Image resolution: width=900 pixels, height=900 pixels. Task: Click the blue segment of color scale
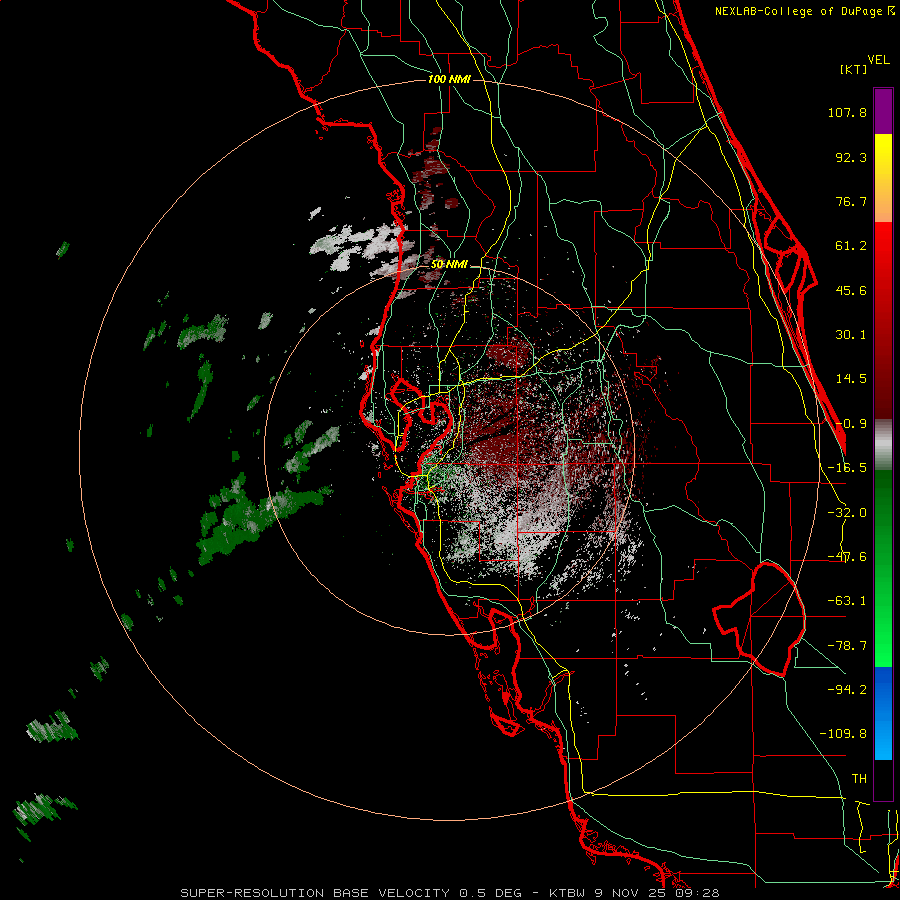click(x=883, y=713)
